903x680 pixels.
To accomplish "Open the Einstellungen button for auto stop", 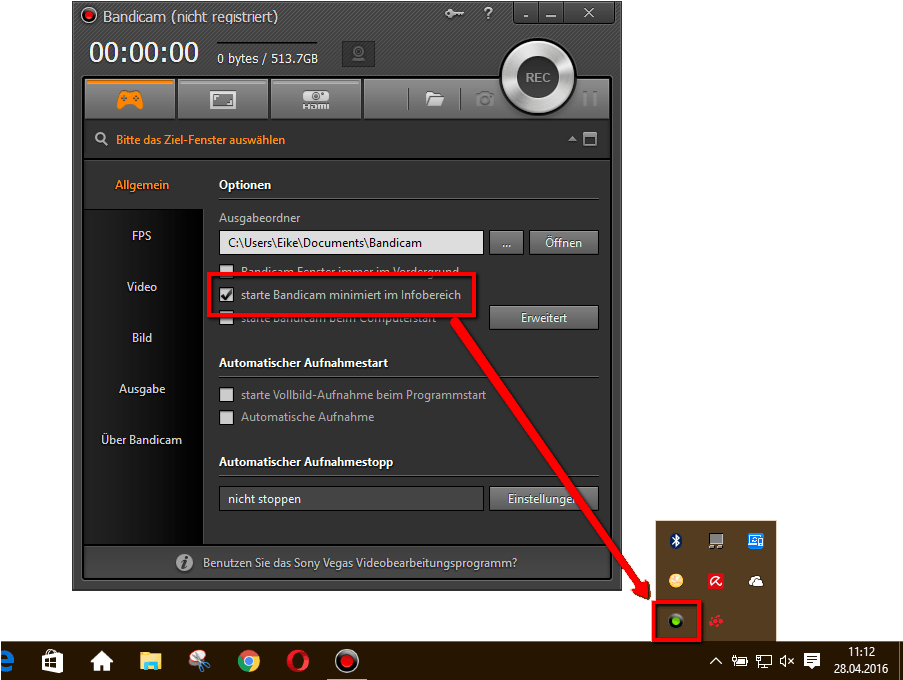I will 544,499.
